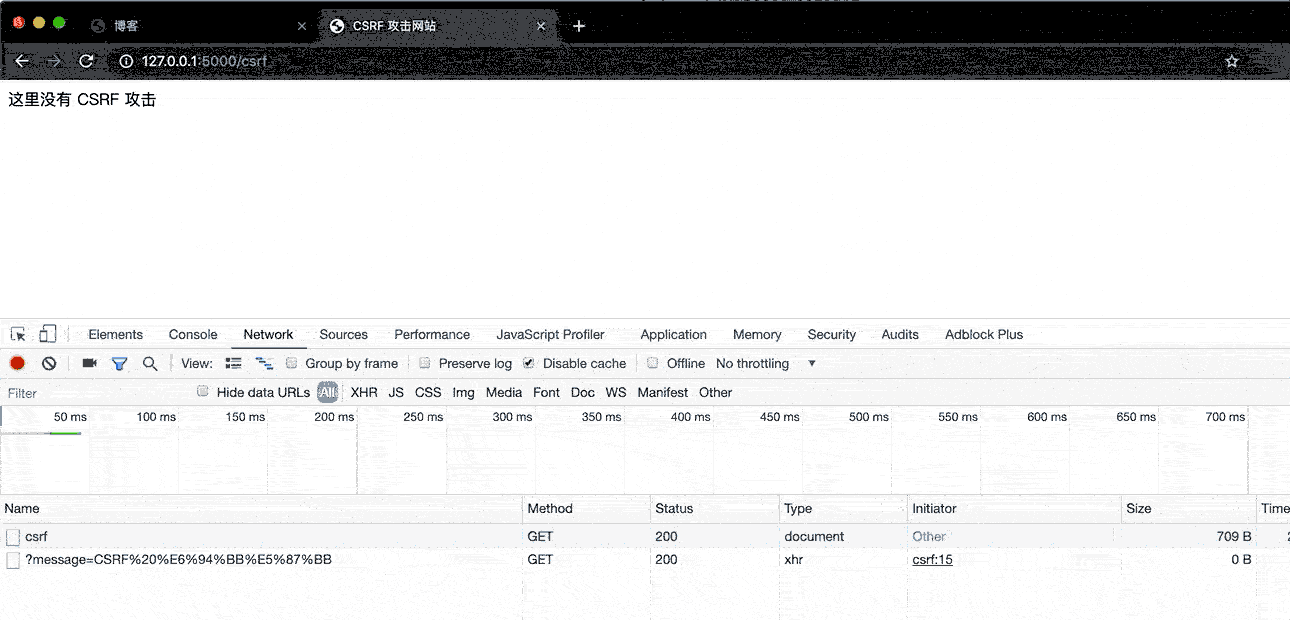This screenshot has height=620, width=1290.
Task: Sort by the Status column header
Action: click(715, 508)
